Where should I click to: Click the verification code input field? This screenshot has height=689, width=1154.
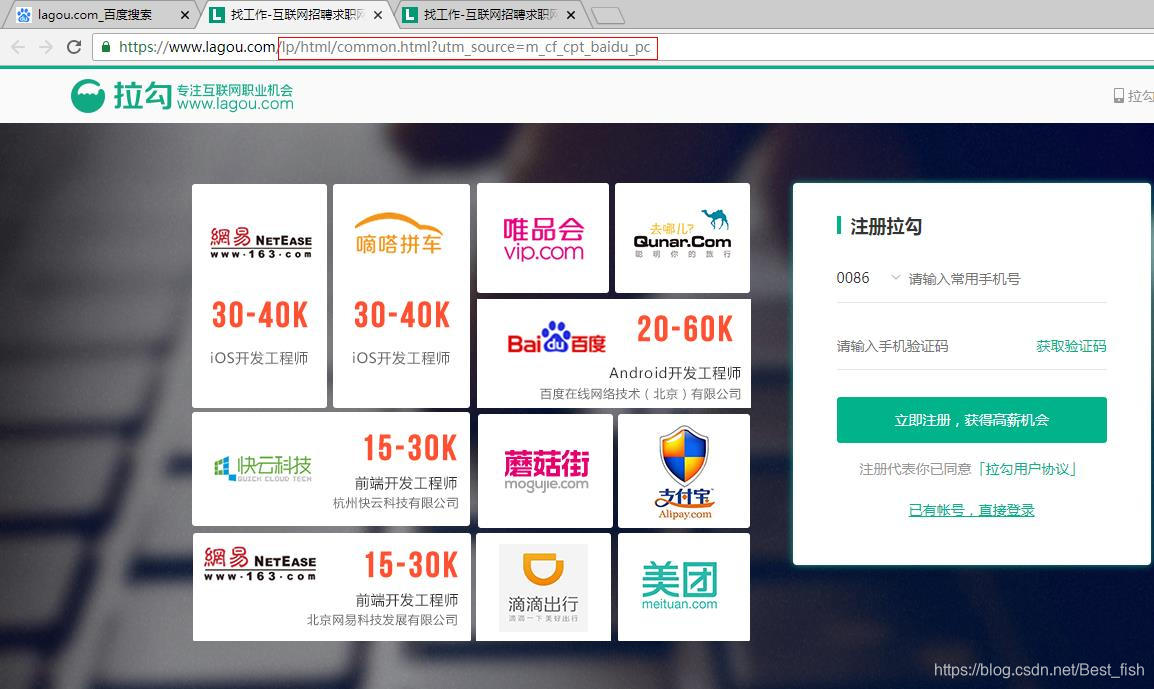931,346
